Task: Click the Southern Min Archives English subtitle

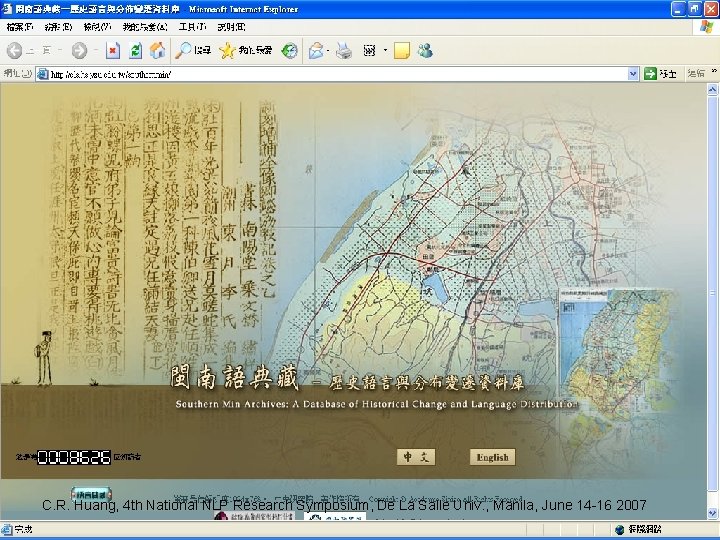Action: (x=377, y=404)
